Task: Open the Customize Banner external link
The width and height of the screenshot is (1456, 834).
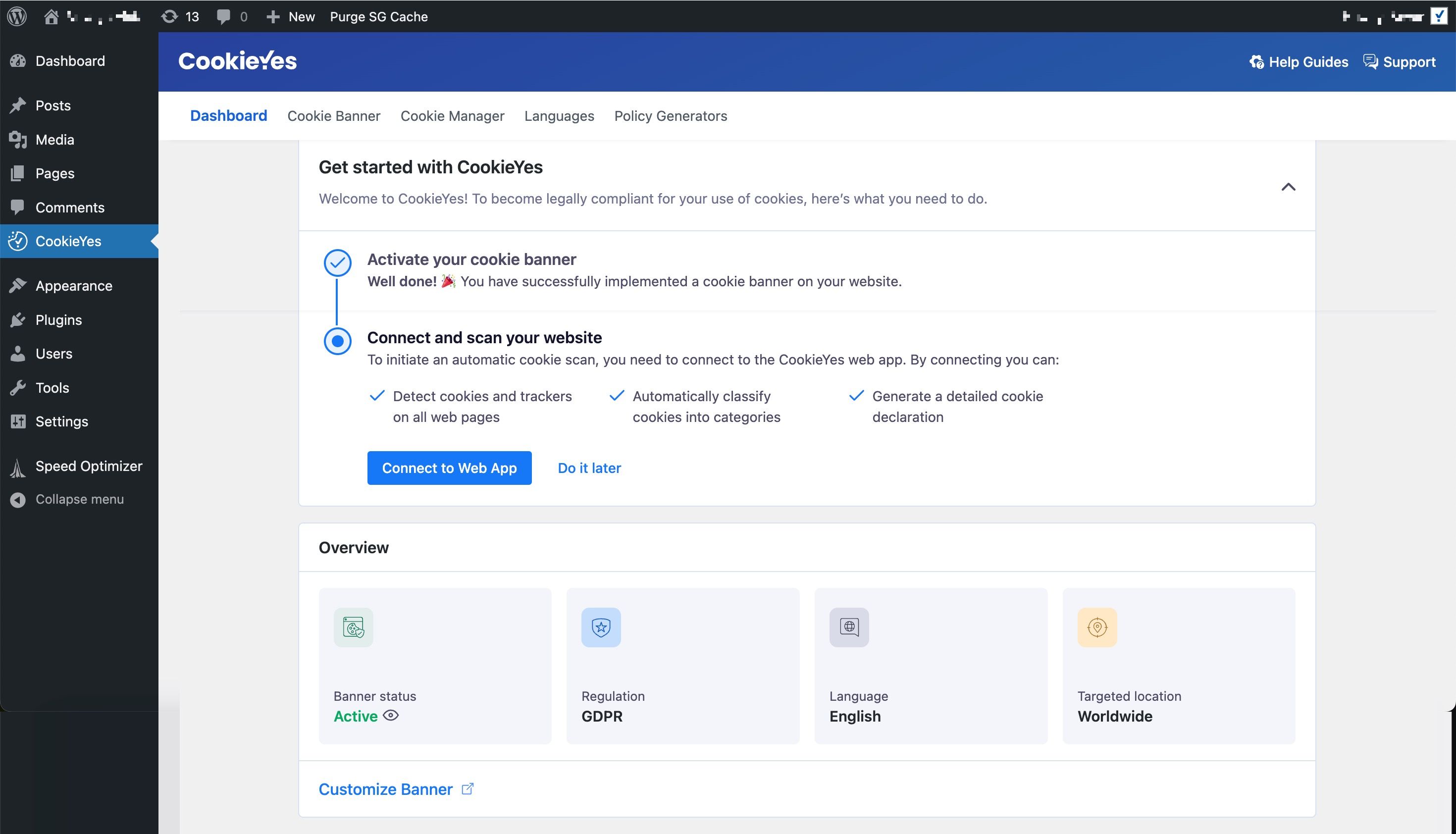Action: tap(396, 789)
